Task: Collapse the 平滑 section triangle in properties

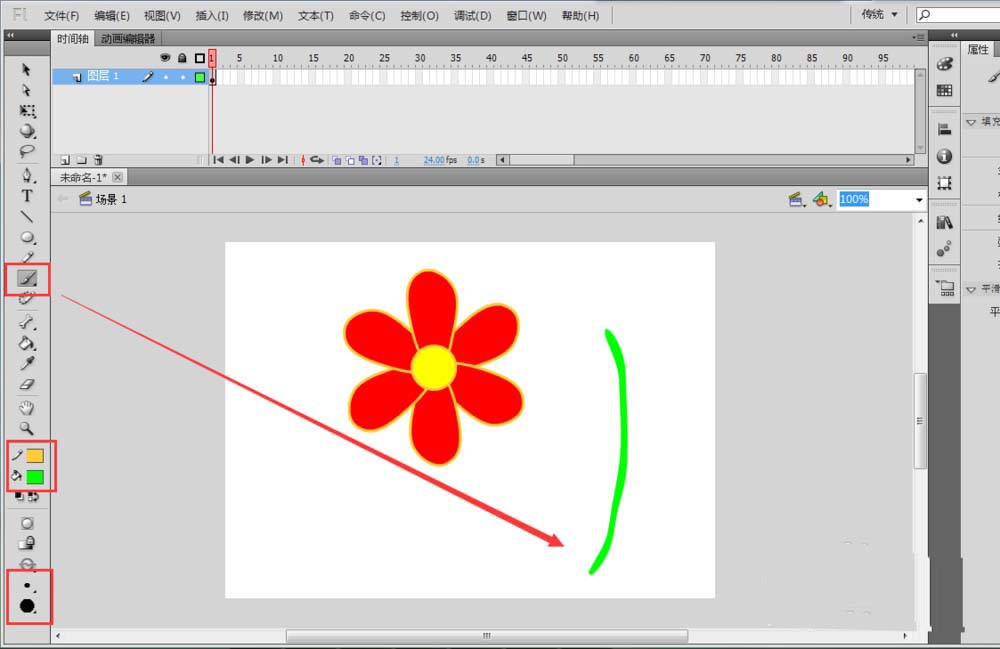Action: point(971,289)
